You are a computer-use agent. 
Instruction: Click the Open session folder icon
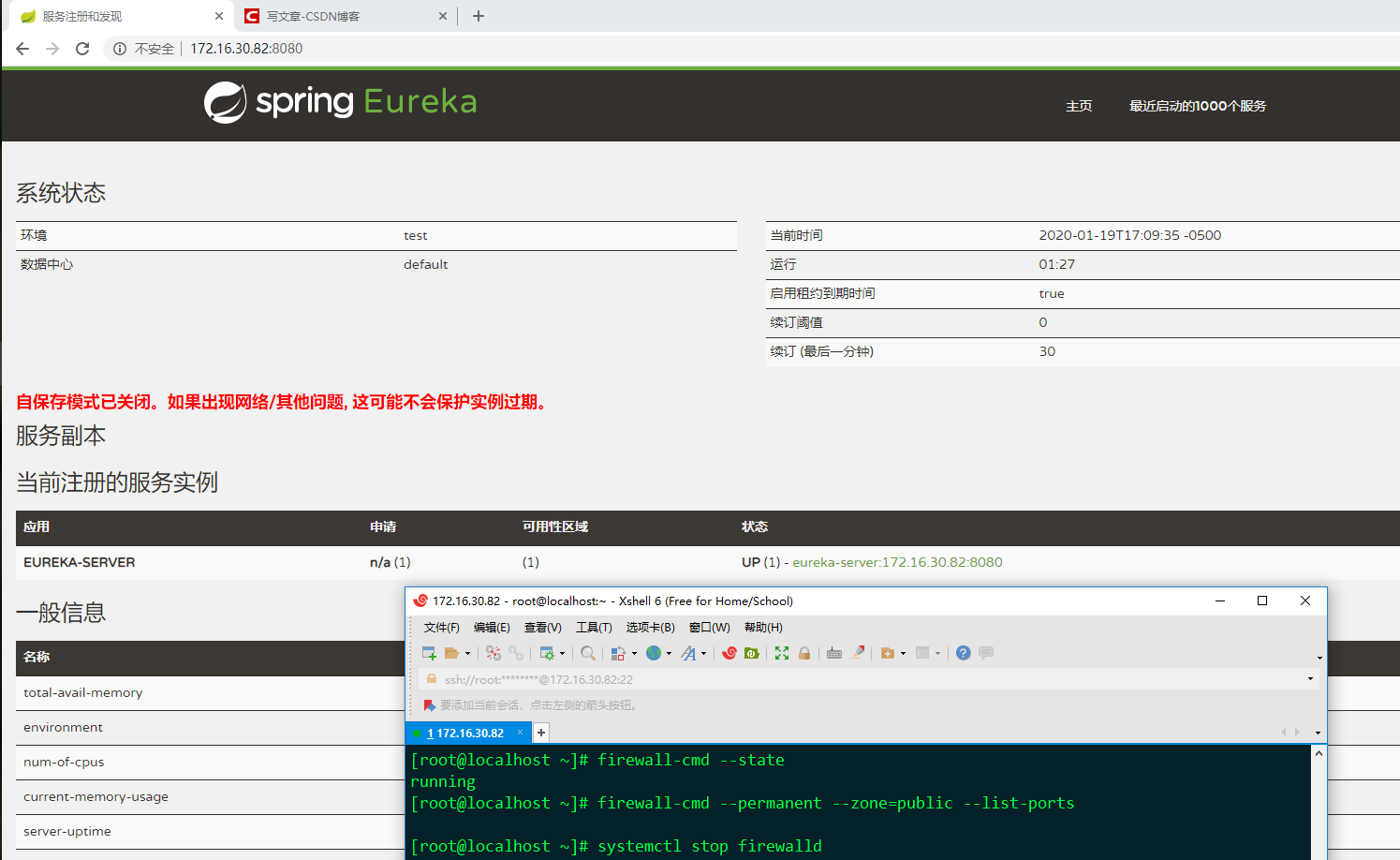(451, 653)
